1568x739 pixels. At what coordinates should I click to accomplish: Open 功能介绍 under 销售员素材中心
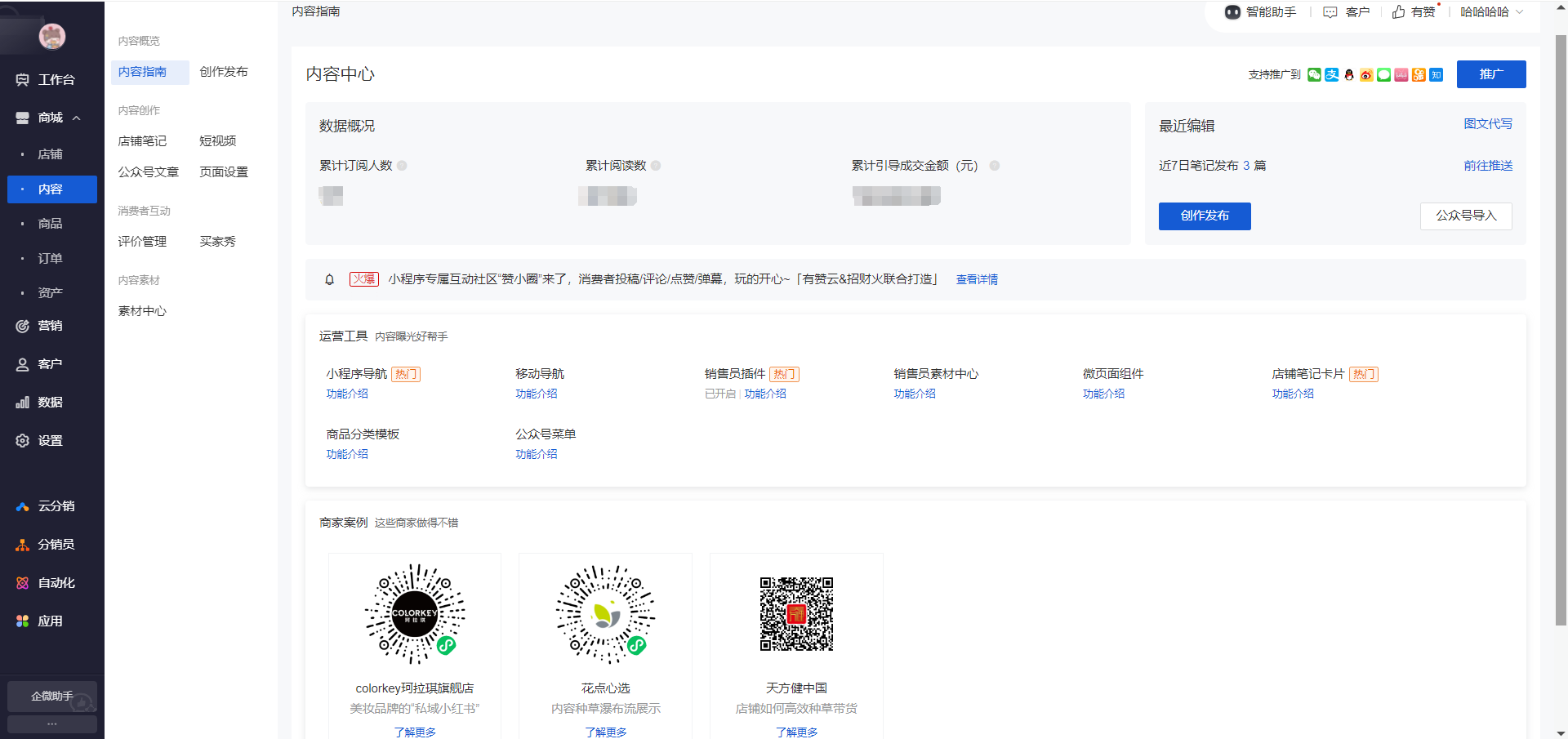pos(915,394)
